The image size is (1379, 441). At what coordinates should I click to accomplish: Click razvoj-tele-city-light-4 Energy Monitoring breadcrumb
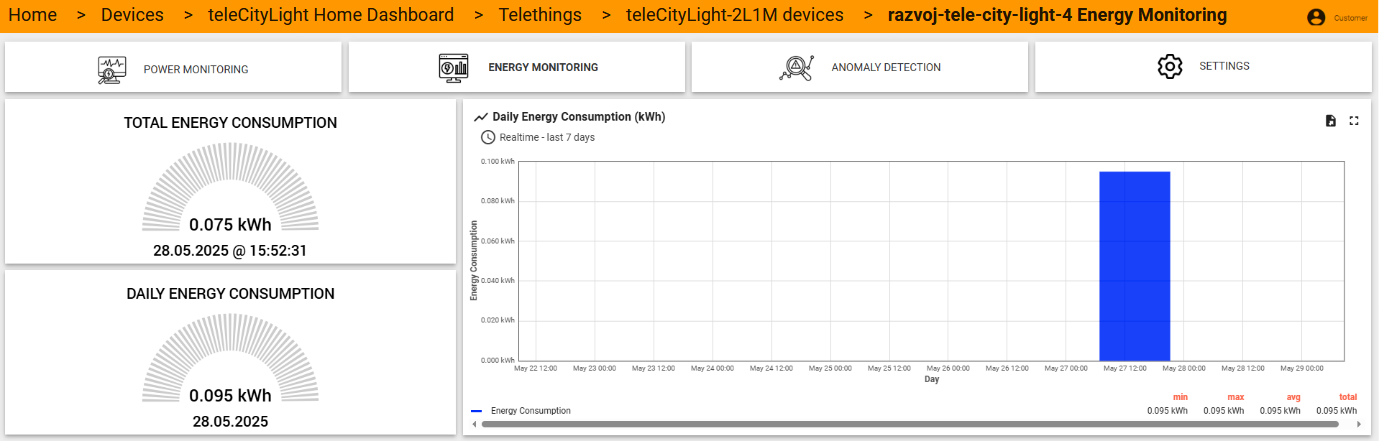click(x=1057, y=15)
